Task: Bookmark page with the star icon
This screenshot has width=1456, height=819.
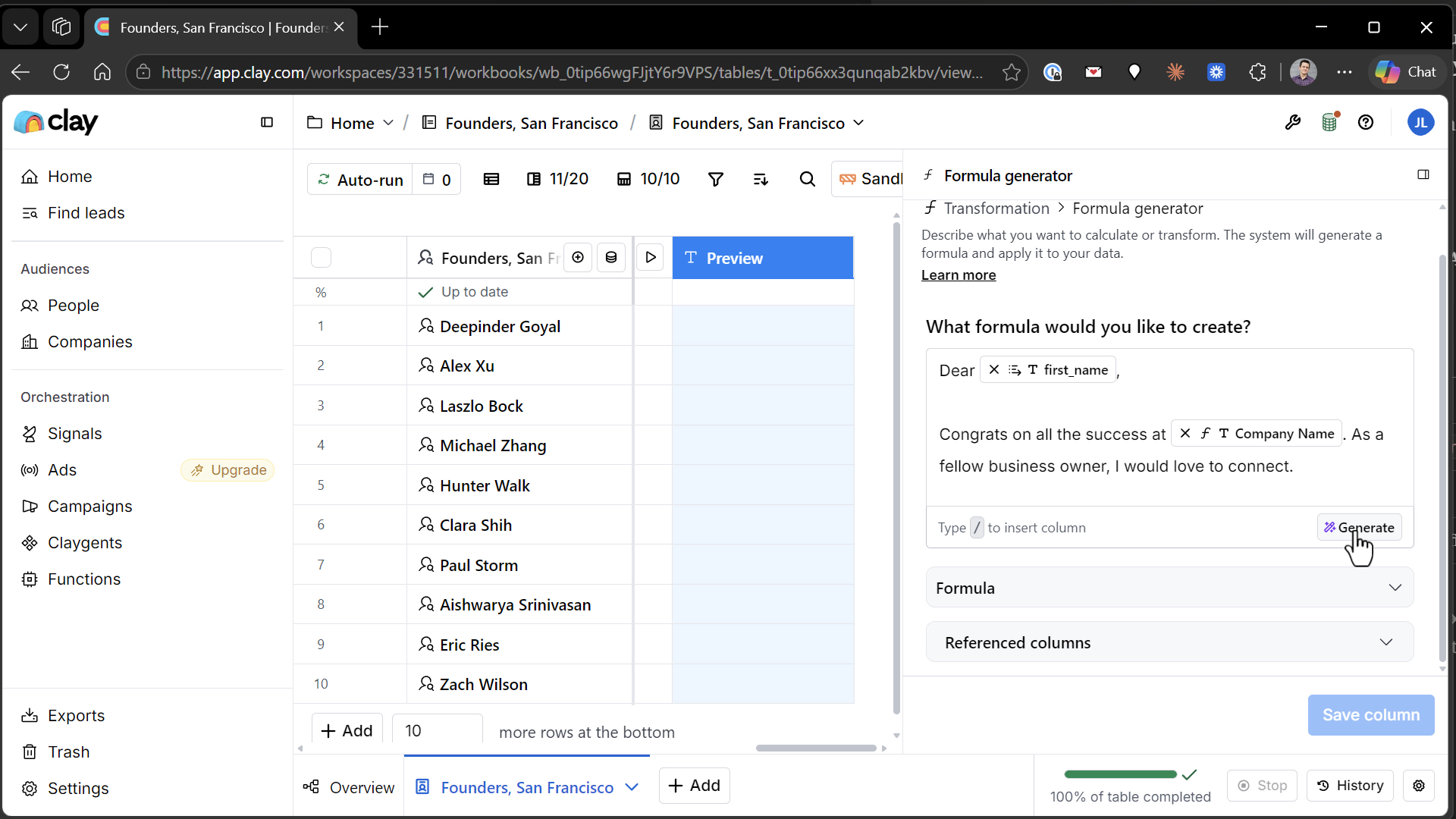Action: point(1011,72)
